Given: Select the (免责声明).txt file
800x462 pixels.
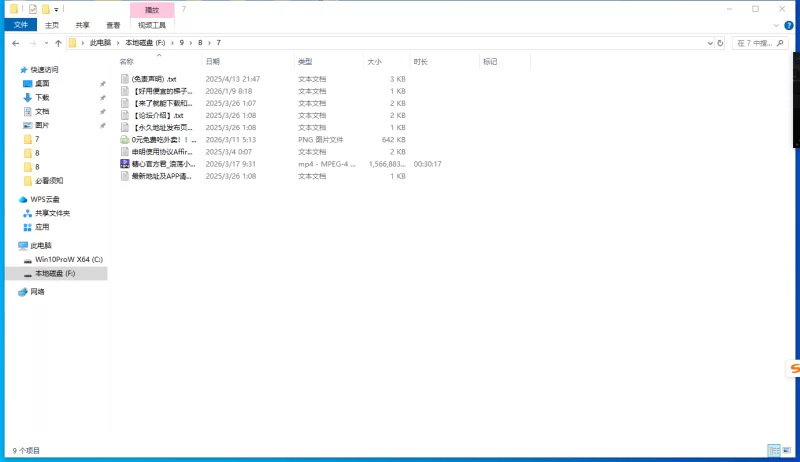Looking at the screenshot, I should (154, 79).
